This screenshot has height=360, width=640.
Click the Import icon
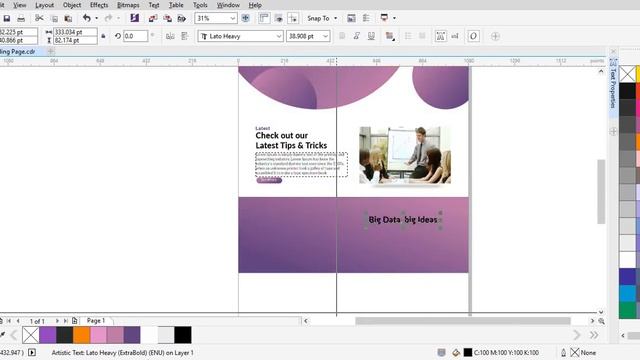pos(153,18)
